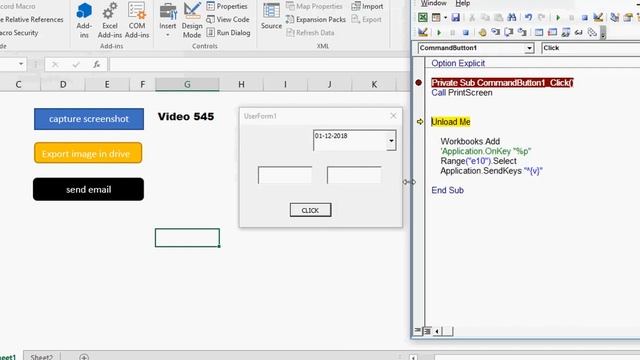This screenshot has width=640, height=360.
Task: Open COM Add-ins manager
Action: (x=137, y=20)
